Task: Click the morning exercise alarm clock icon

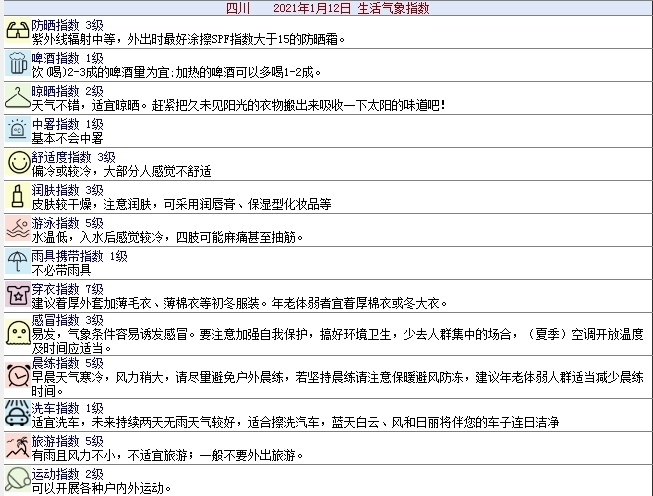Action: click(x=16, y=374)
